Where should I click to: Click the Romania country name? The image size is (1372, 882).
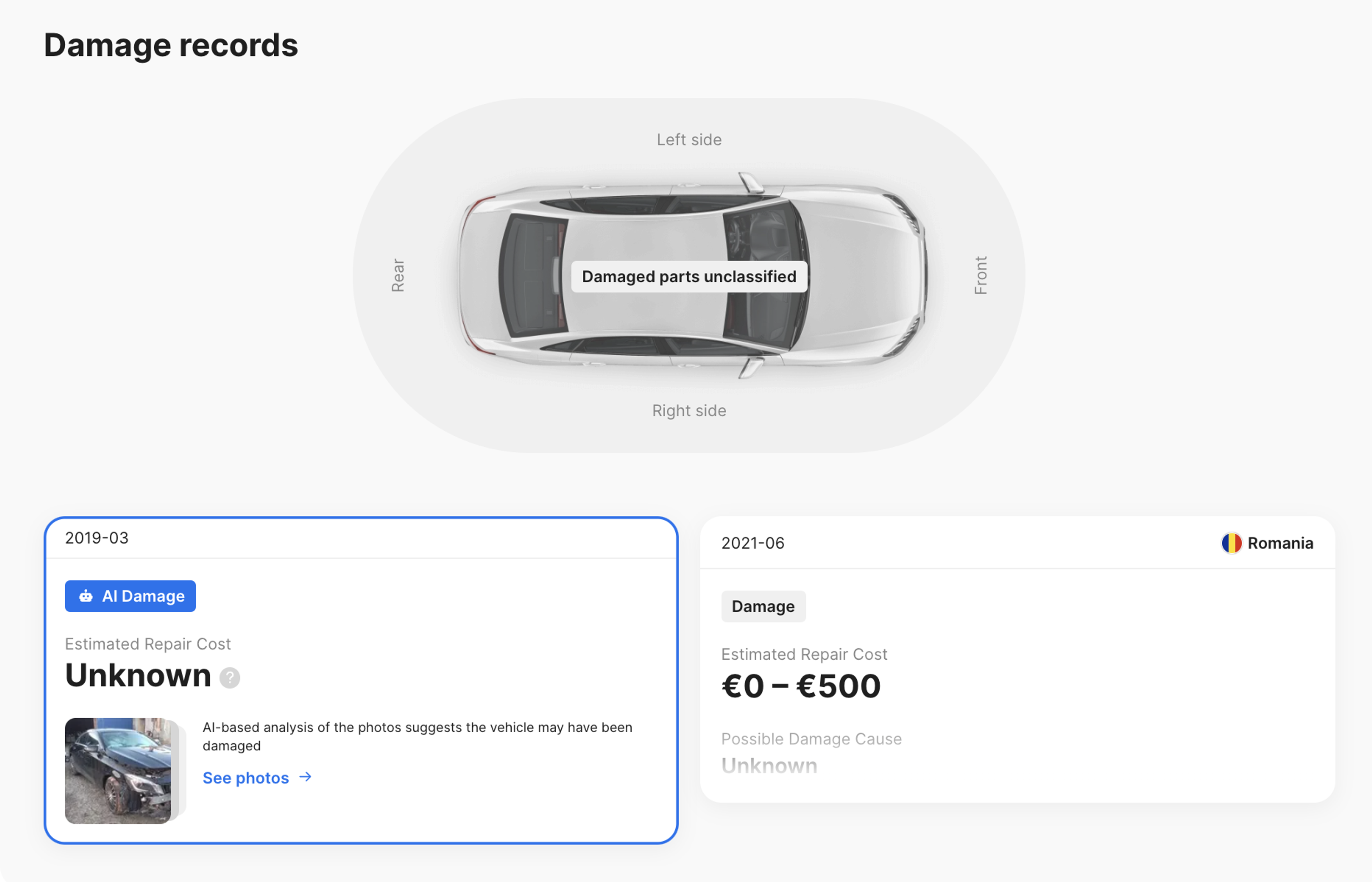tap(1281, 543)
